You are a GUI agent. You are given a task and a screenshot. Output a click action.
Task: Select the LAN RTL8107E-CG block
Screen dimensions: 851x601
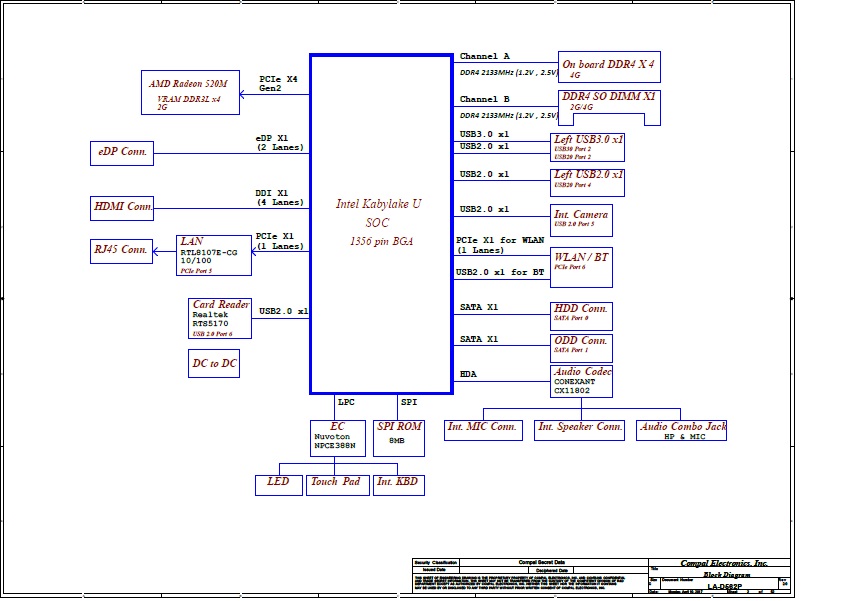pyautogui.click(x=214, y=255)
